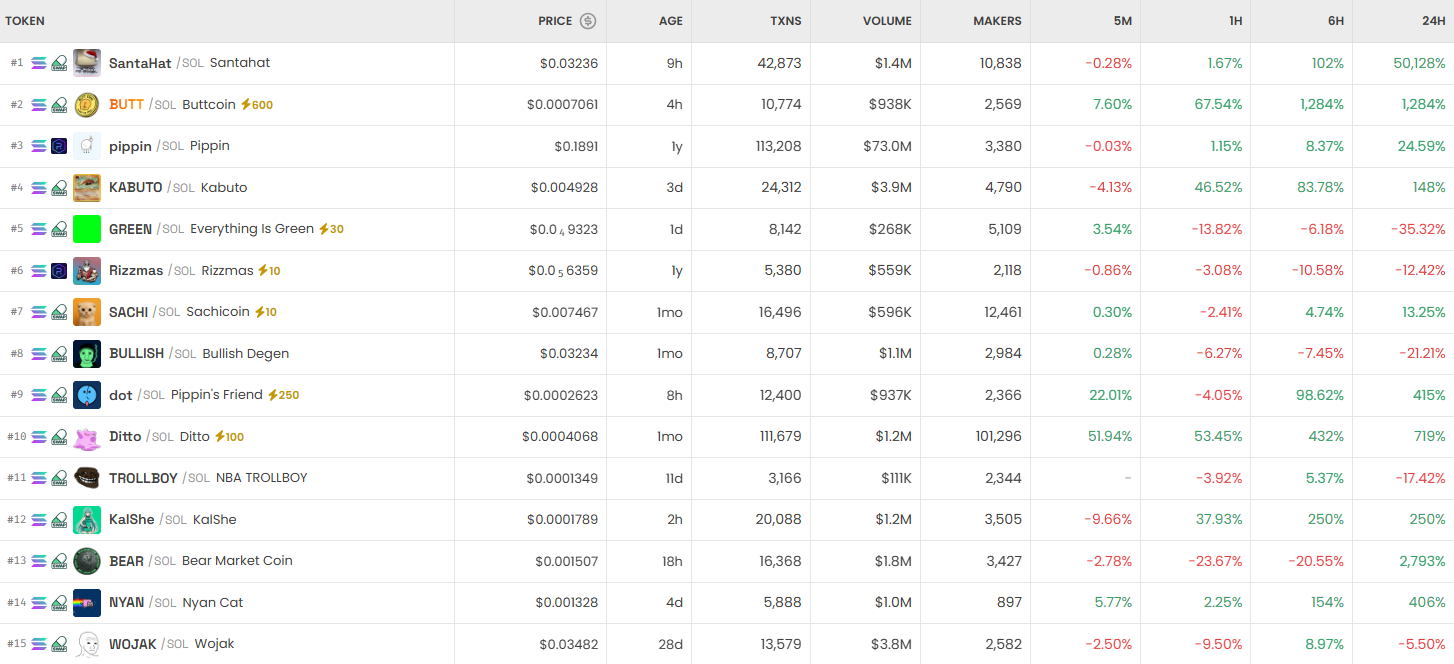Click the boost lightning icon on Pippin's Friend
This screenshot has height=664, width=1454.
272,395
